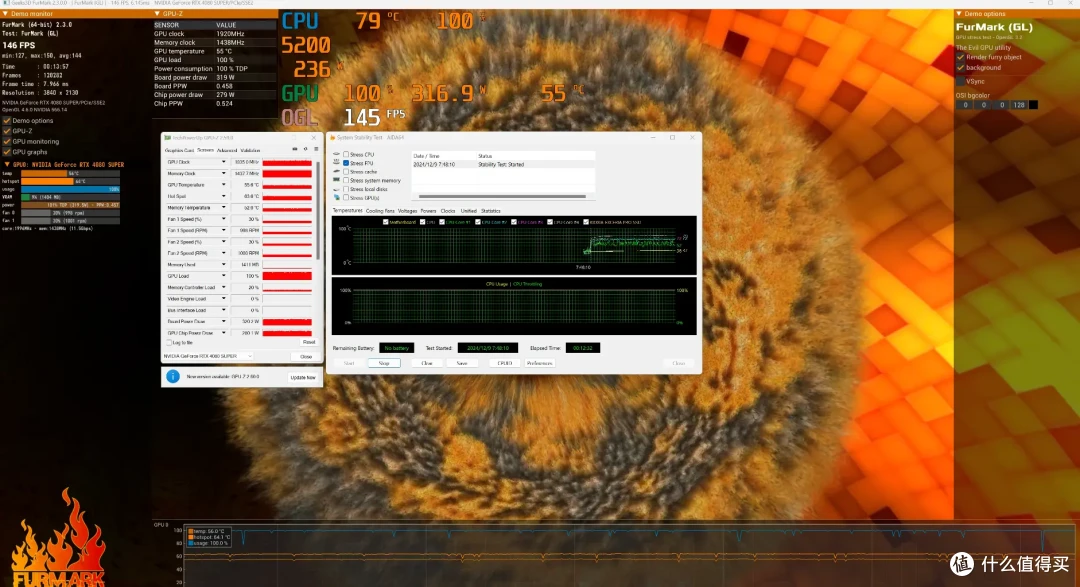Collapse the GPU-Z overlay panel header

[157, 14]
